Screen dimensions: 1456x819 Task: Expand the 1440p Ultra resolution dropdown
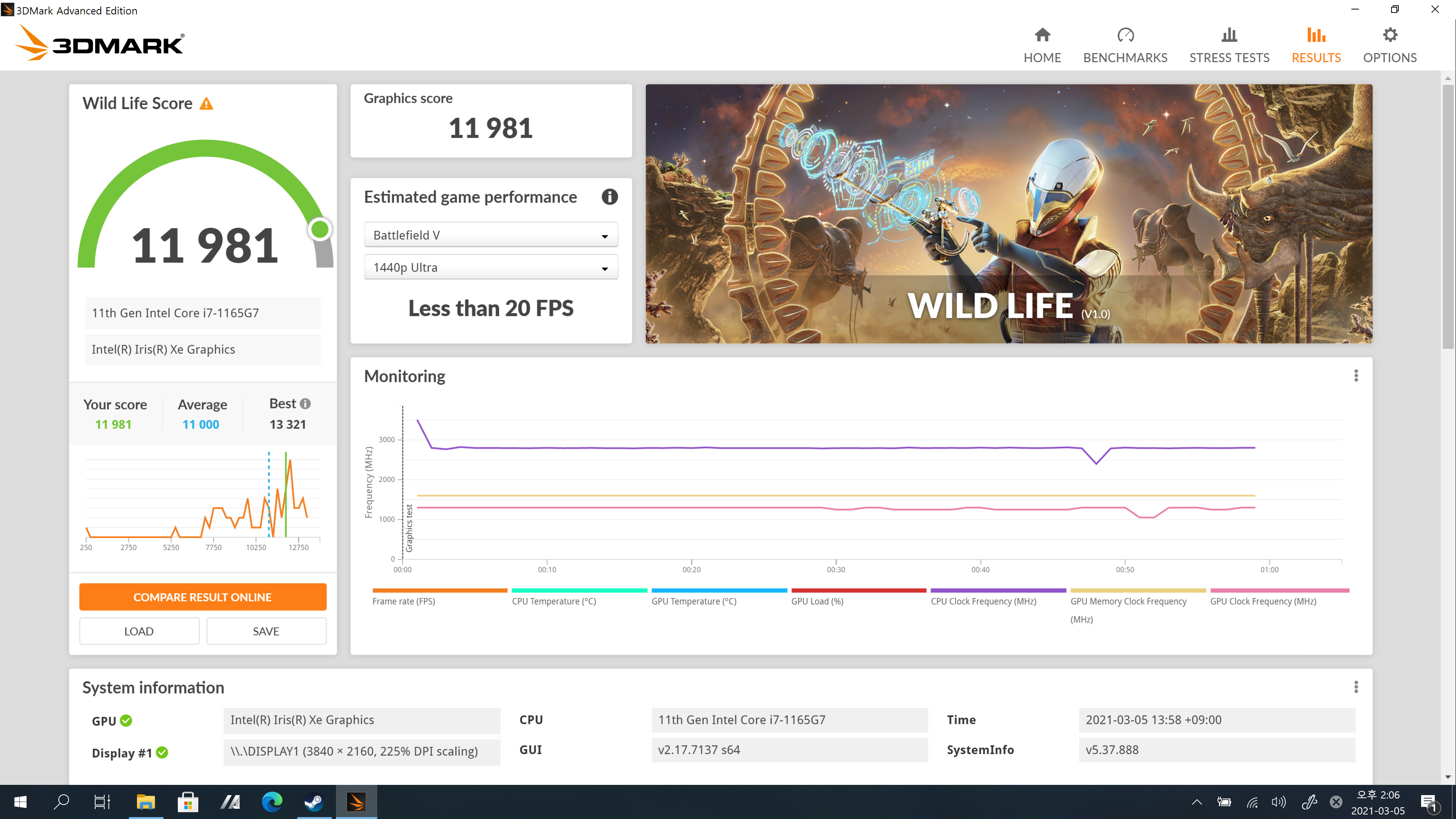(491, 267)
